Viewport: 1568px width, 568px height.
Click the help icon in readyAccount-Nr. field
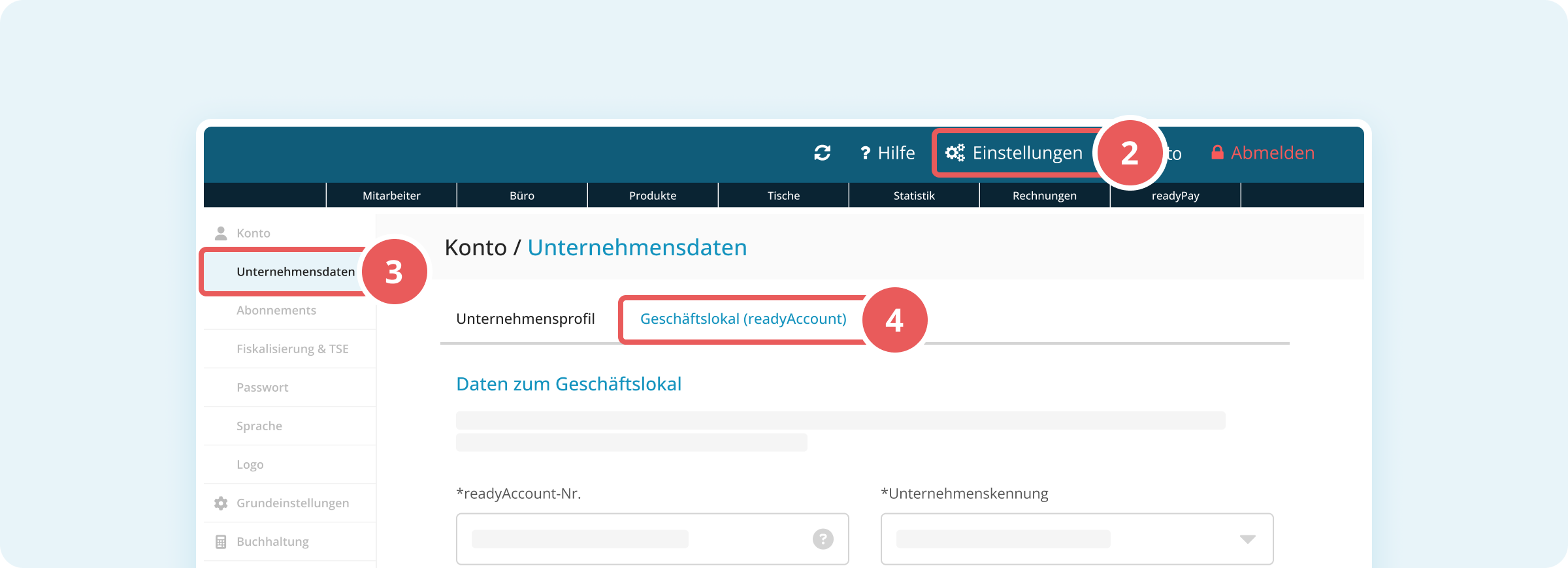[823, 539]
